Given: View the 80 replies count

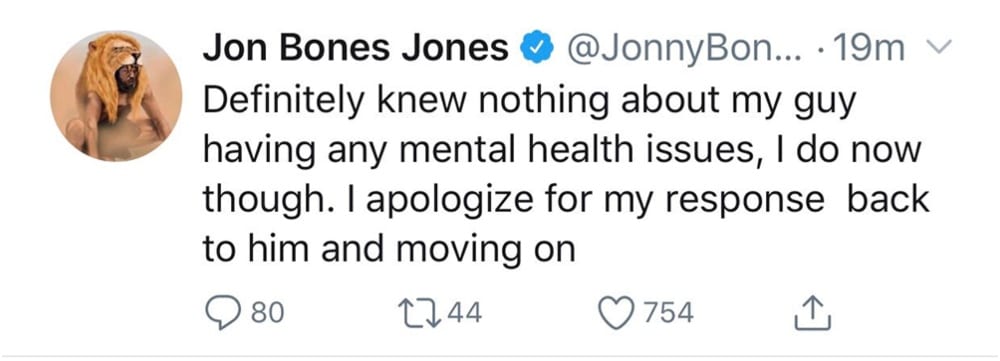Looking at the screenshot, I should pyautogui.click(x=267, y=313).
